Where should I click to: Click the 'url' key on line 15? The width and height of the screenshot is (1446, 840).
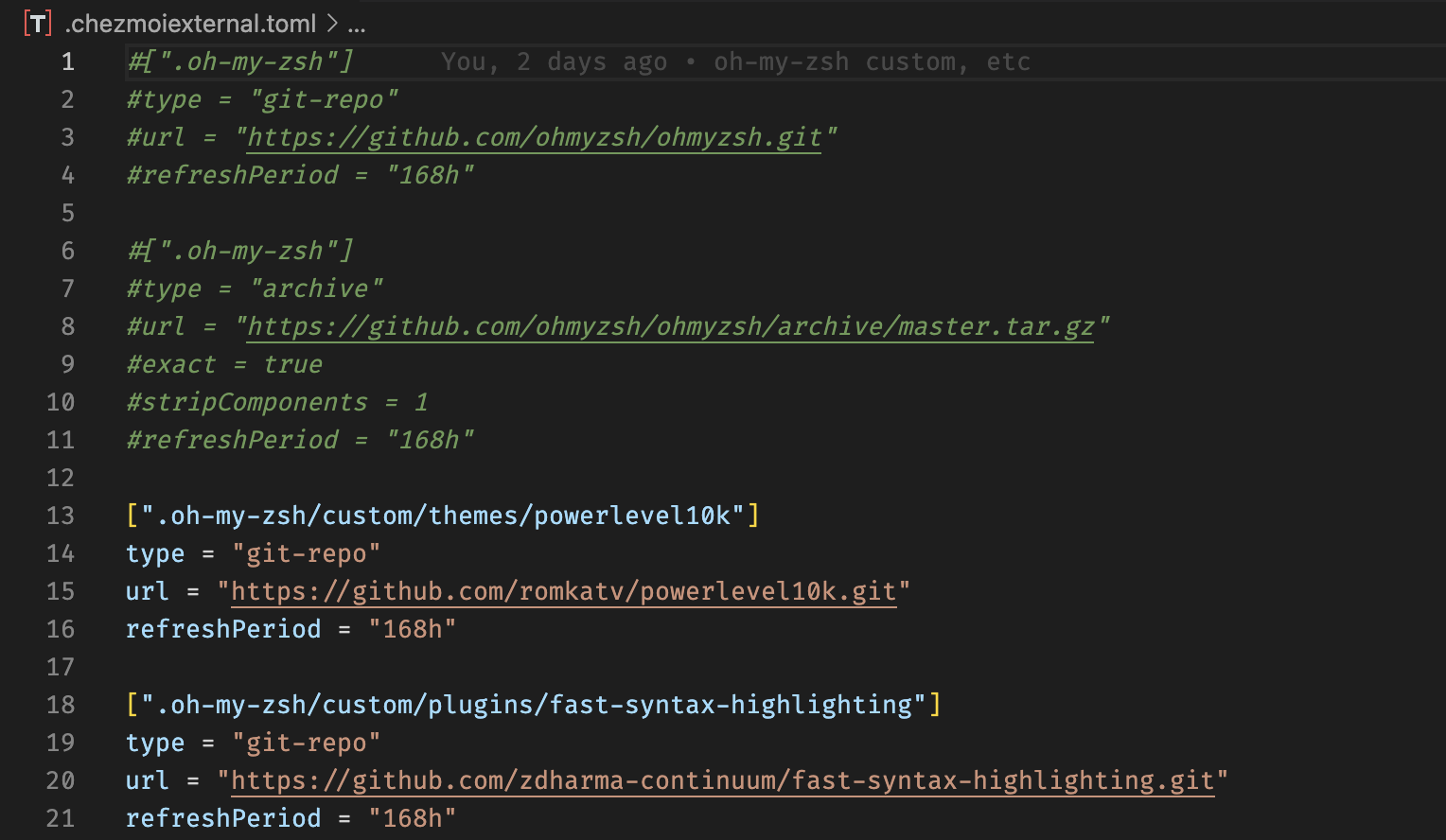pyautogui.click(x=148, y=591)
